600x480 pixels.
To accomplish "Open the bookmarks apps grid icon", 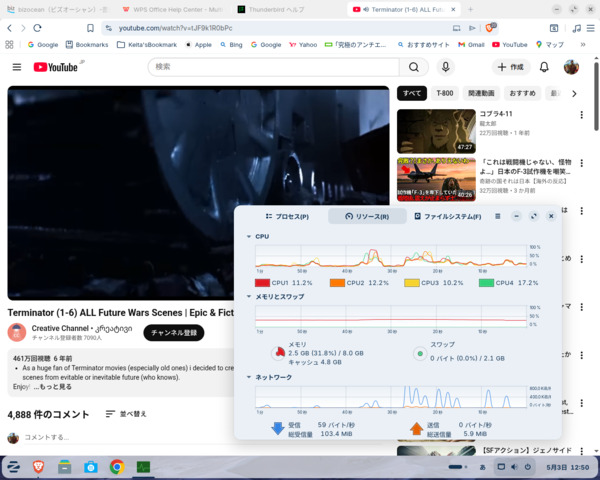I will click(x=10, y=45).
